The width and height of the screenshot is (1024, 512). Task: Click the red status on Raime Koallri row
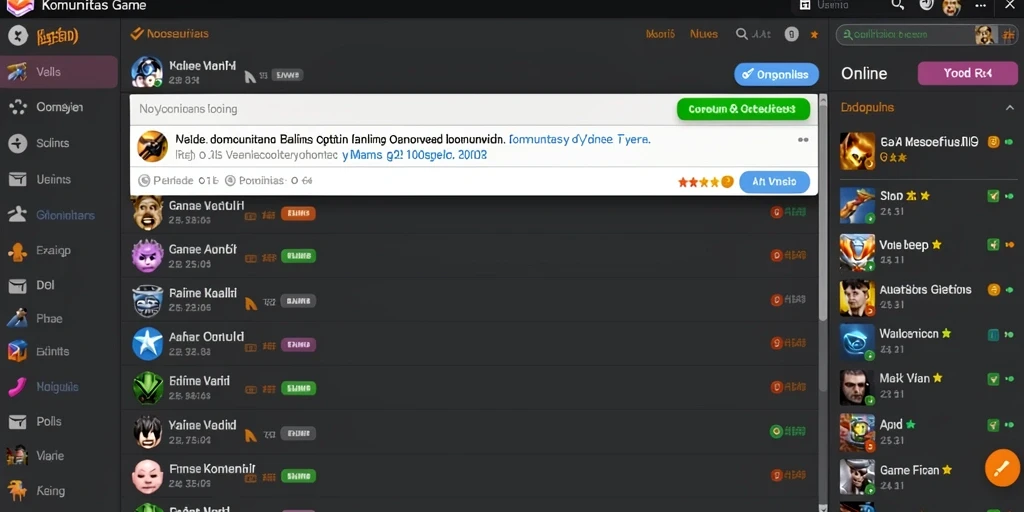coord(788,300)
